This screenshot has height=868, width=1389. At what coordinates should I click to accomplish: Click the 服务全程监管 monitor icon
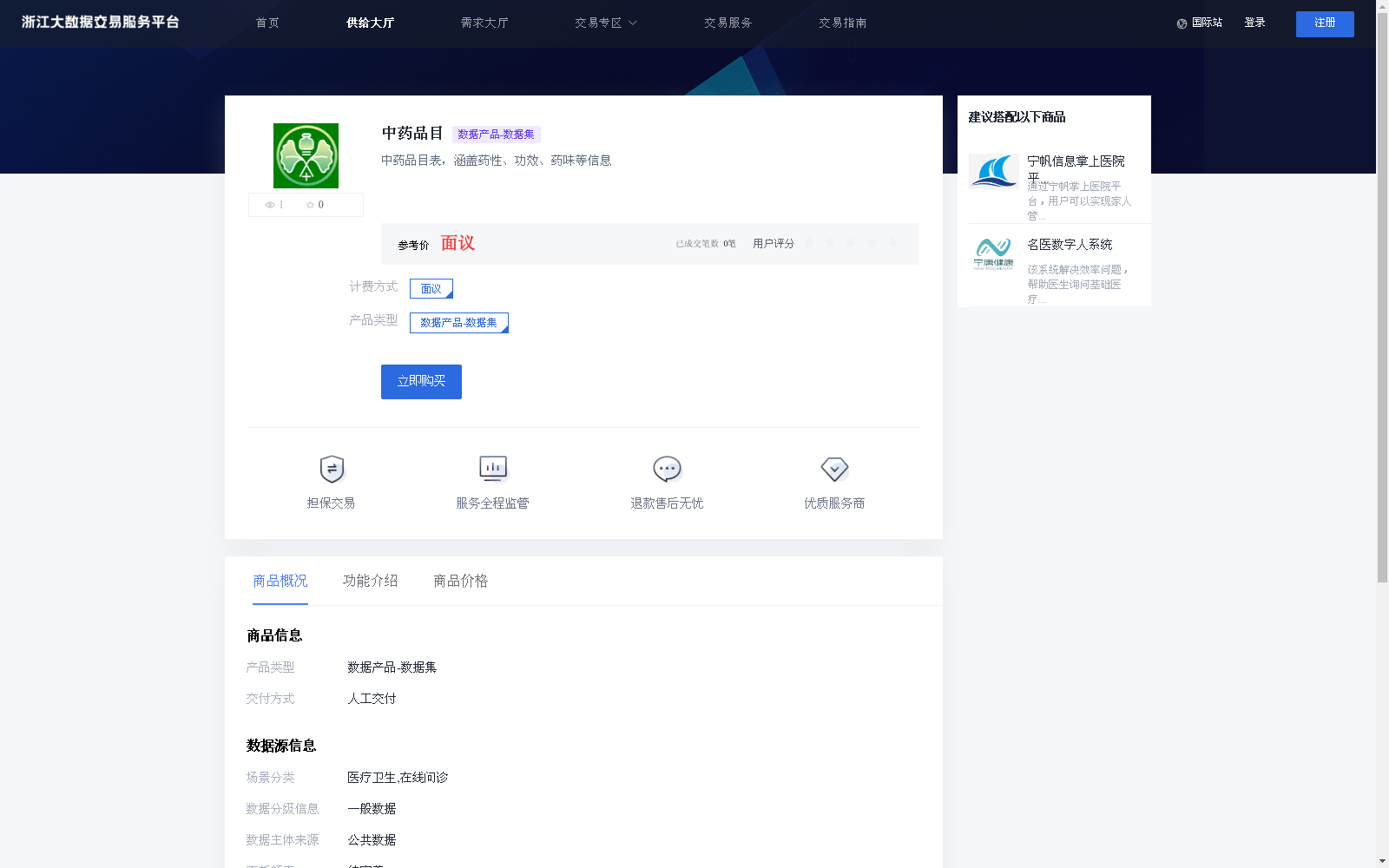coord(493,469)
